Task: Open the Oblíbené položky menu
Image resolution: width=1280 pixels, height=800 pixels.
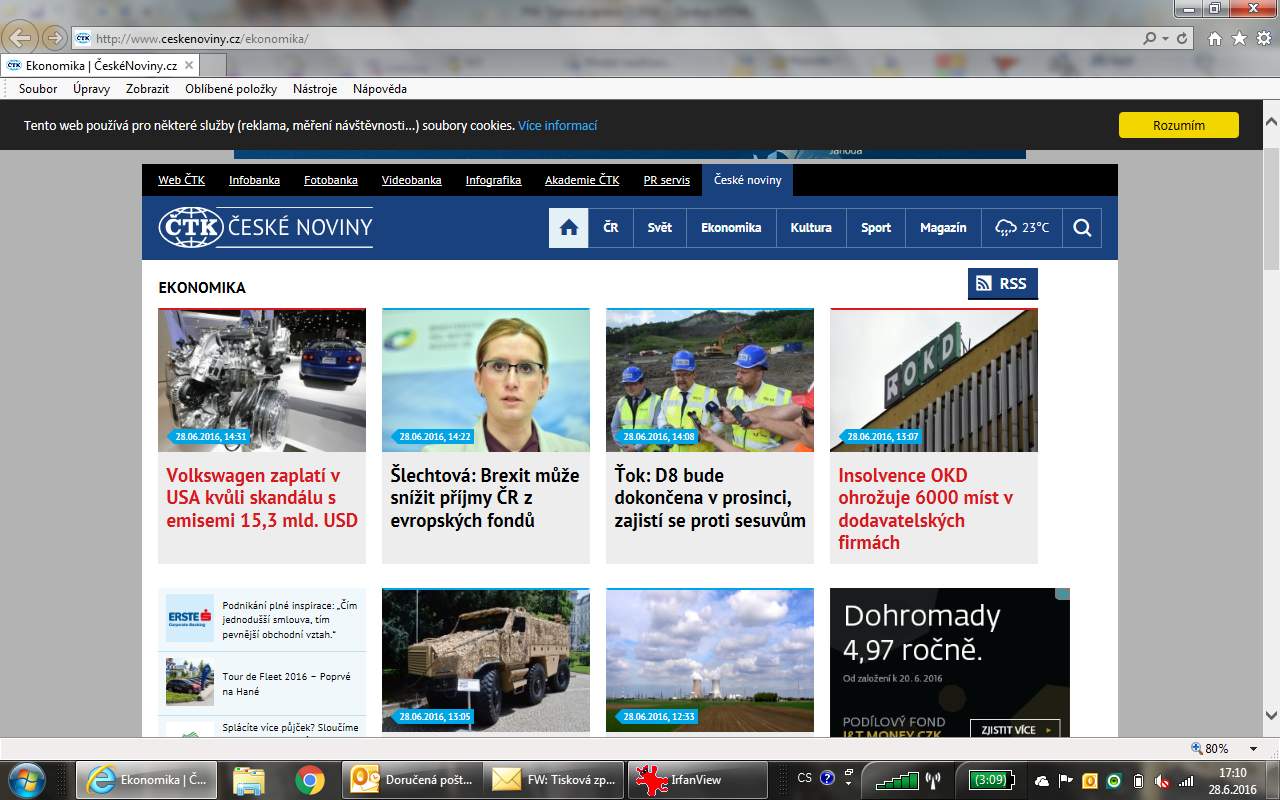Action: point(231,89)
